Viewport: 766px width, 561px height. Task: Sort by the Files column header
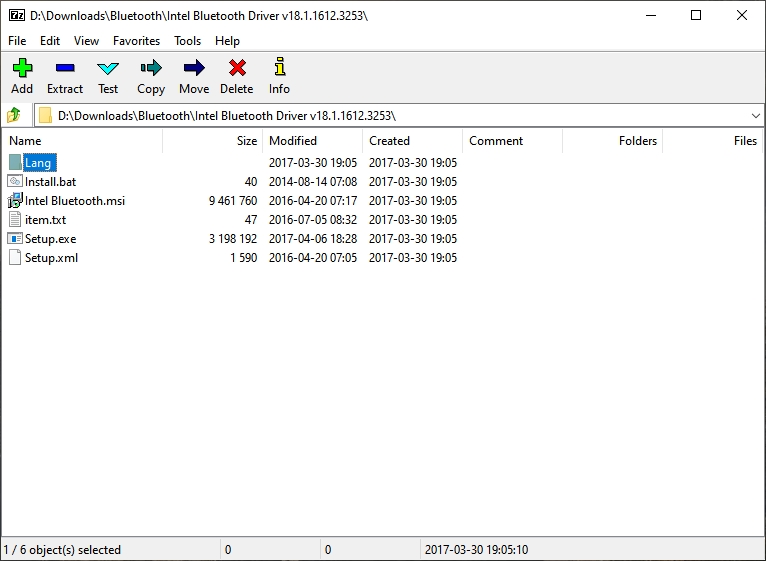coord(712,141)
